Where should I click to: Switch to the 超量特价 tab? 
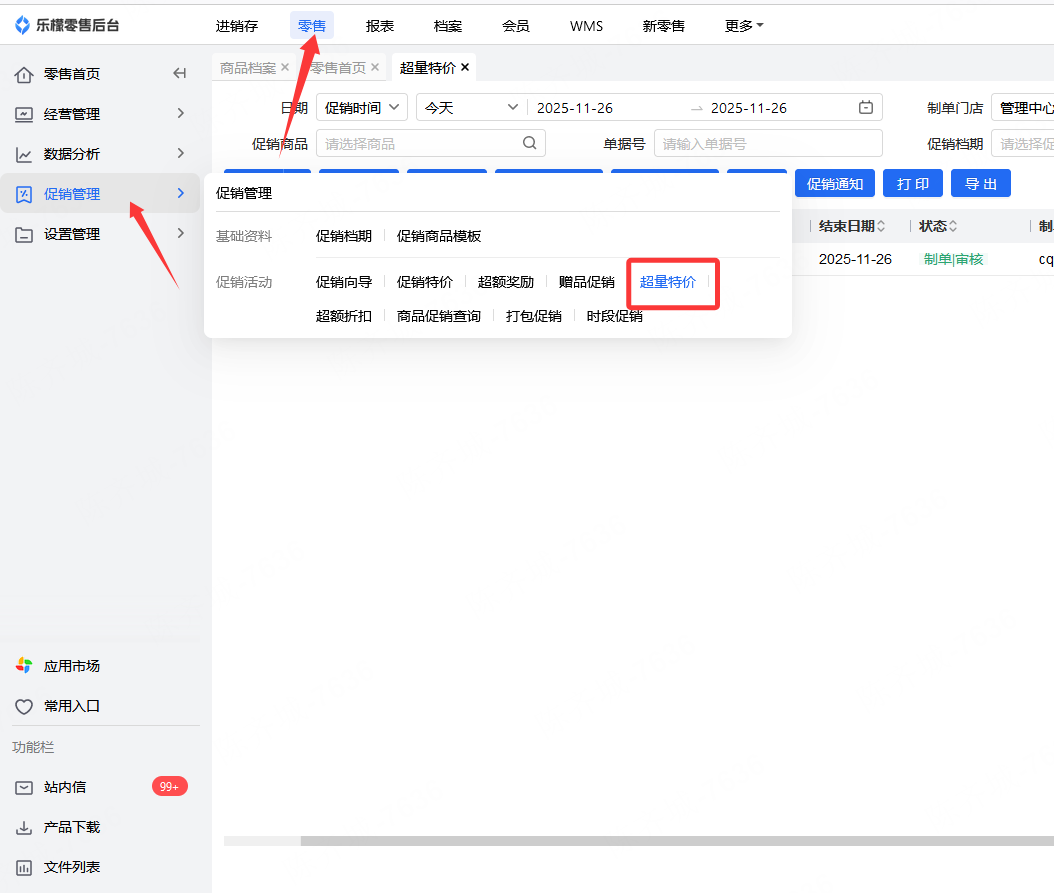428,68
